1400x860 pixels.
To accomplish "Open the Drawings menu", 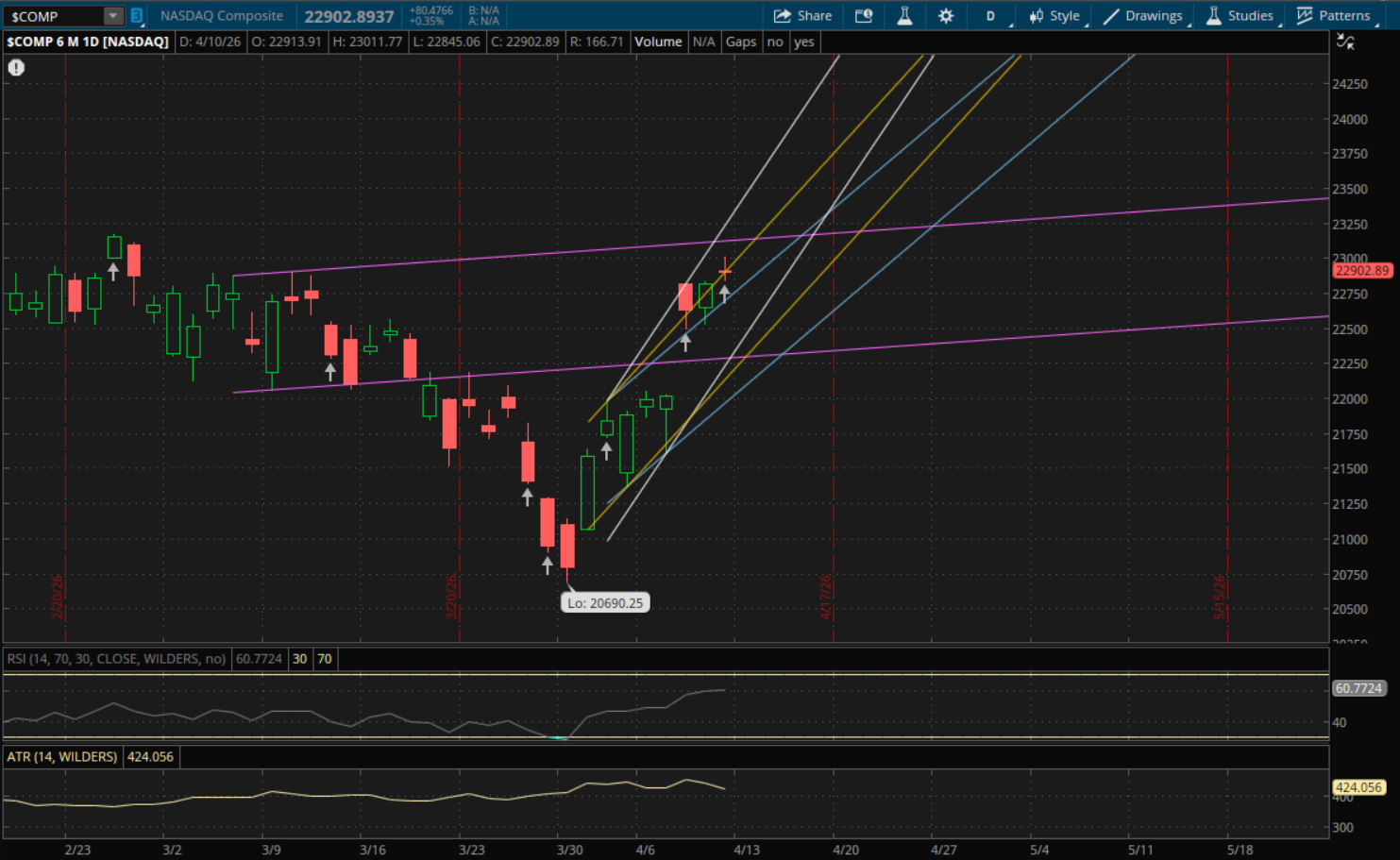I will (x=1143, y=16).
